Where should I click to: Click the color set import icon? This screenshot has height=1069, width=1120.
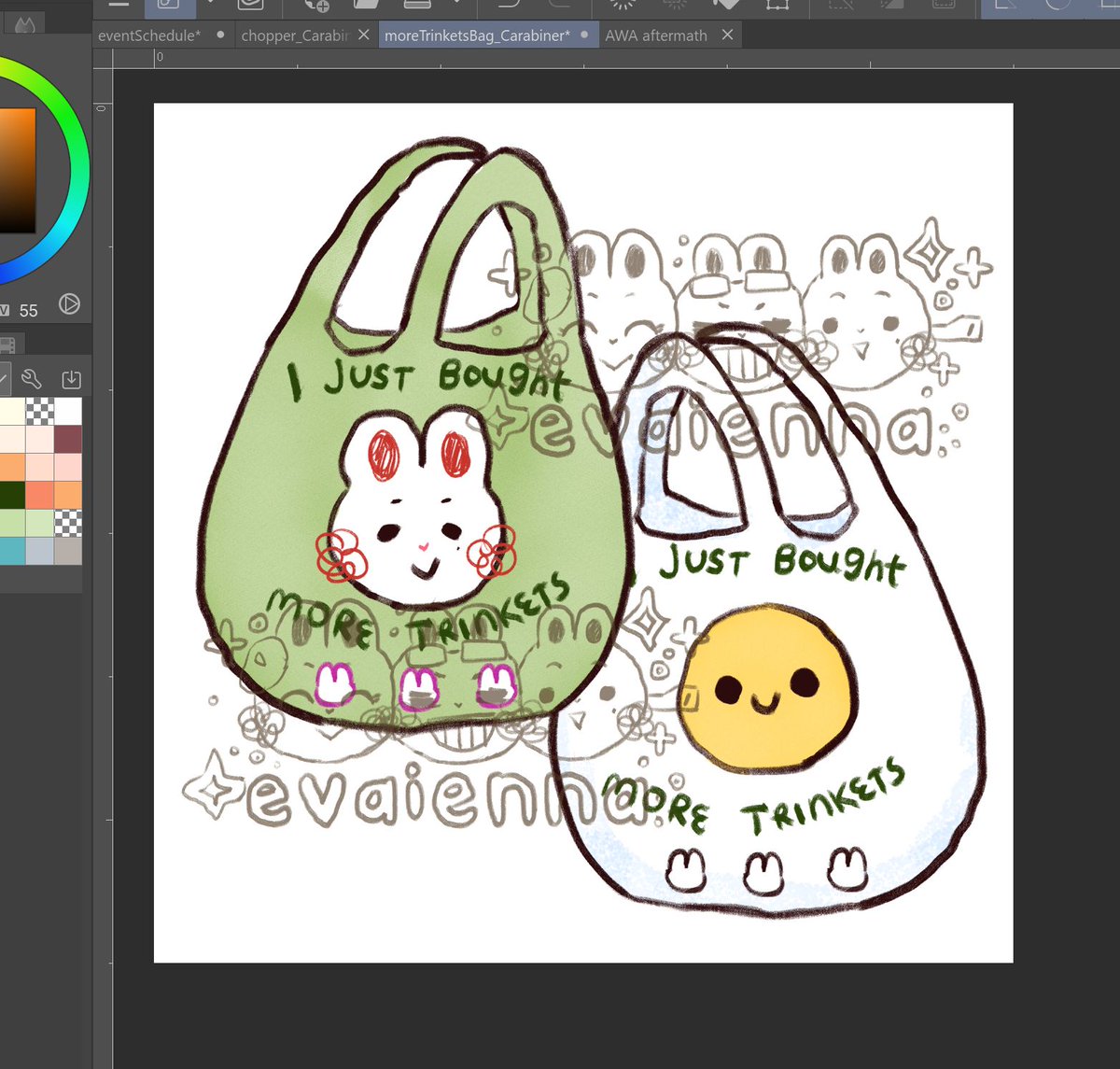[x=71, y=379]
